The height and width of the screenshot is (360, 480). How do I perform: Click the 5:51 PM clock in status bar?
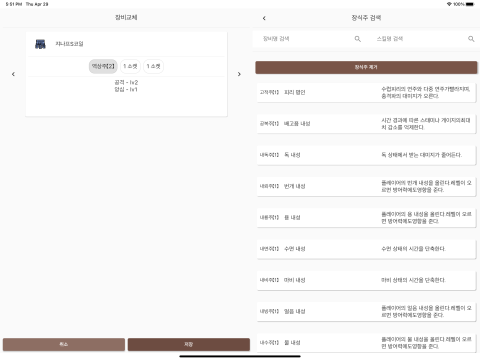click(x=14, y=4)
